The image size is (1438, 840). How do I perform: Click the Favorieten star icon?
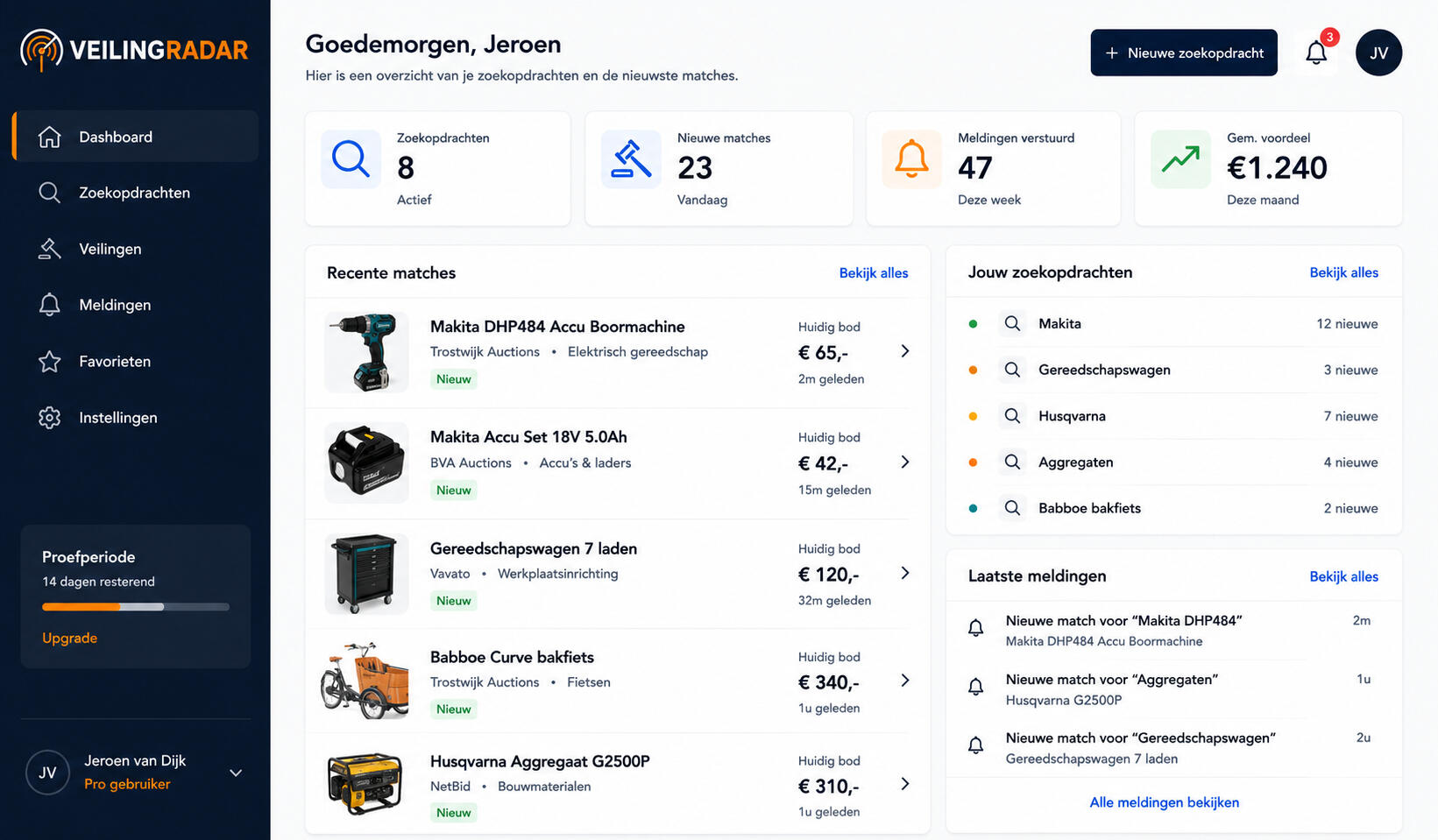[50, 361]
